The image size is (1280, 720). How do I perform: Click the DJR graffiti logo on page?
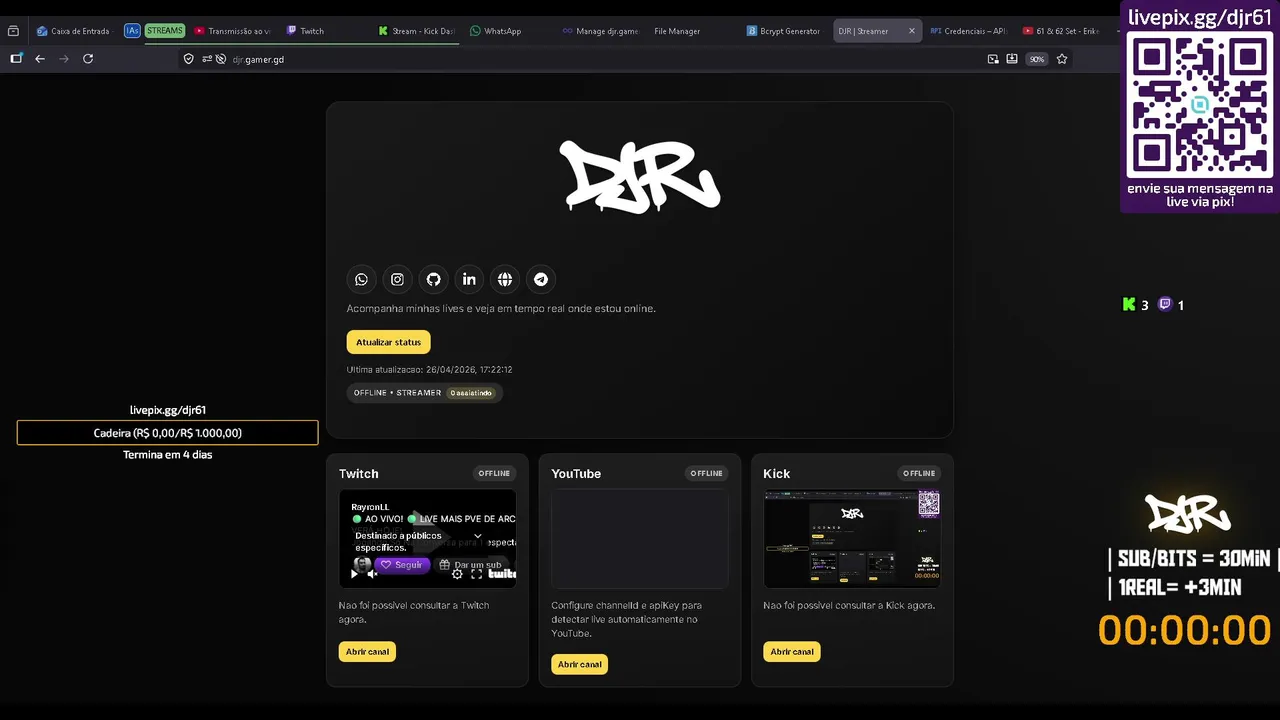coord(640,176)
